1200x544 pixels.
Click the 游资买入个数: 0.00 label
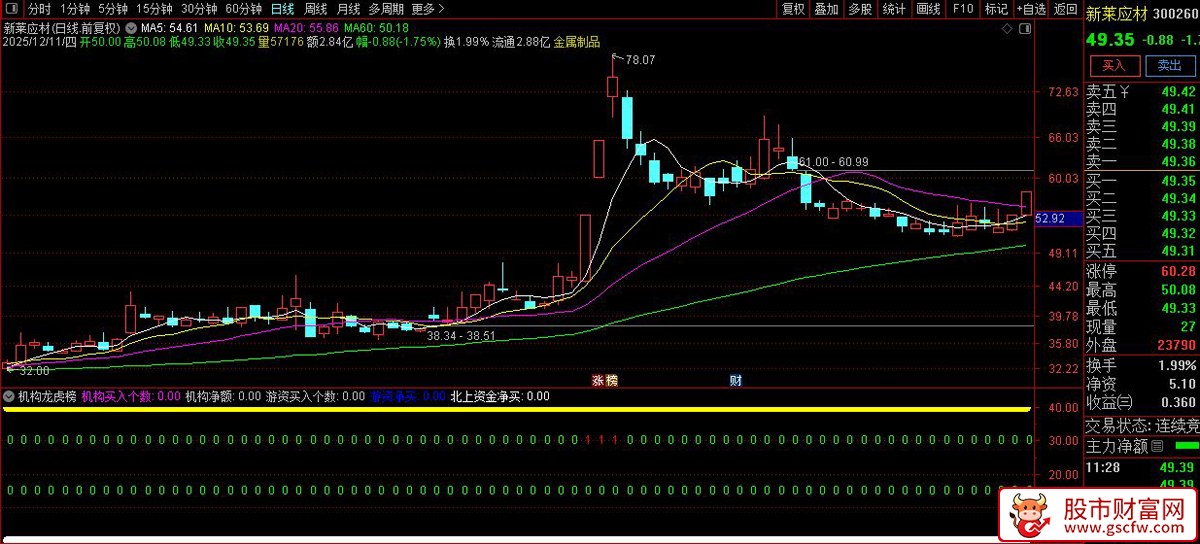pos(315,397)
